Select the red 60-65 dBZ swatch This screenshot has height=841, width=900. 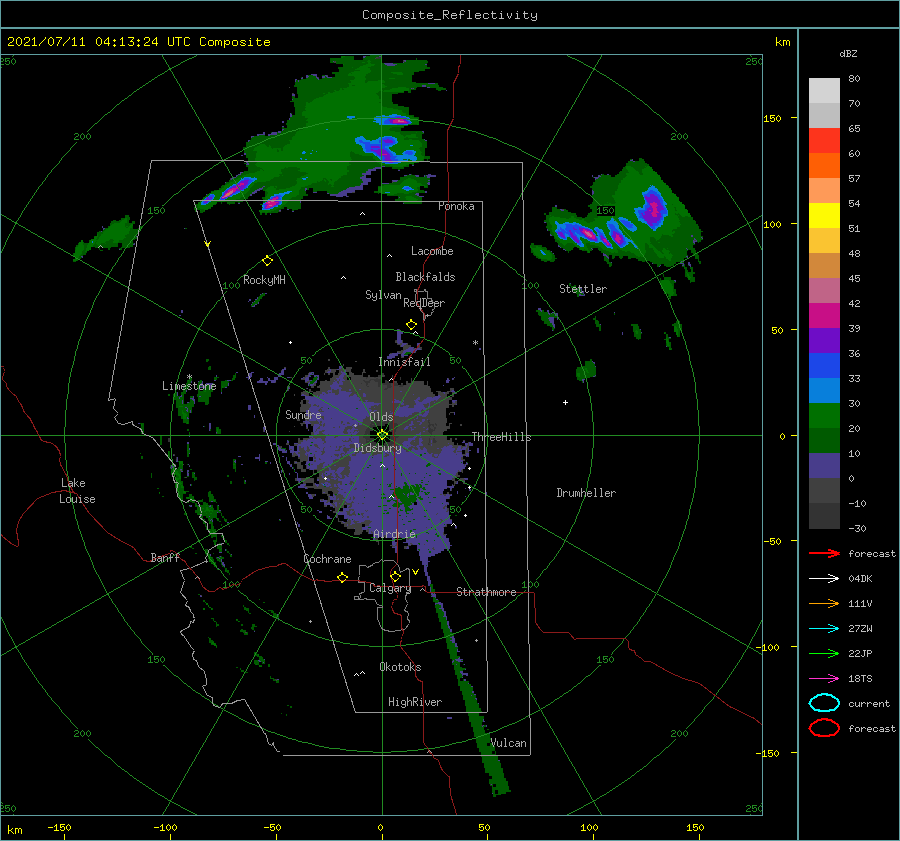pyautogui.click(x=824, y=141)
